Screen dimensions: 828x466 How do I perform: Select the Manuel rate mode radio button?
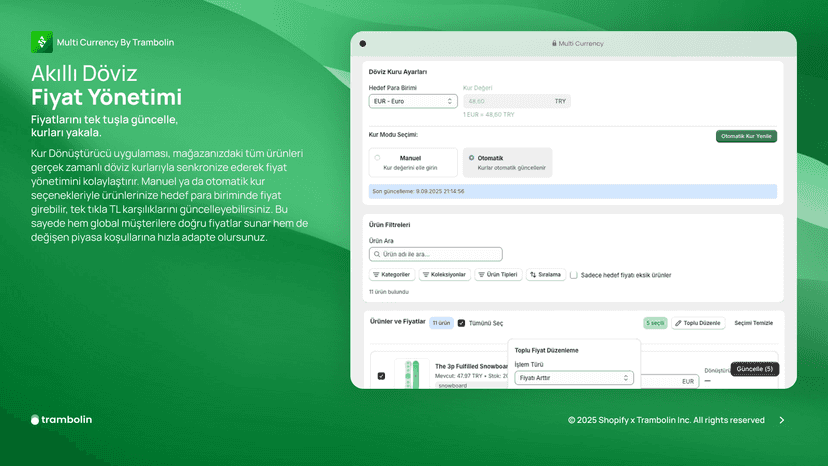click(377, 157)
